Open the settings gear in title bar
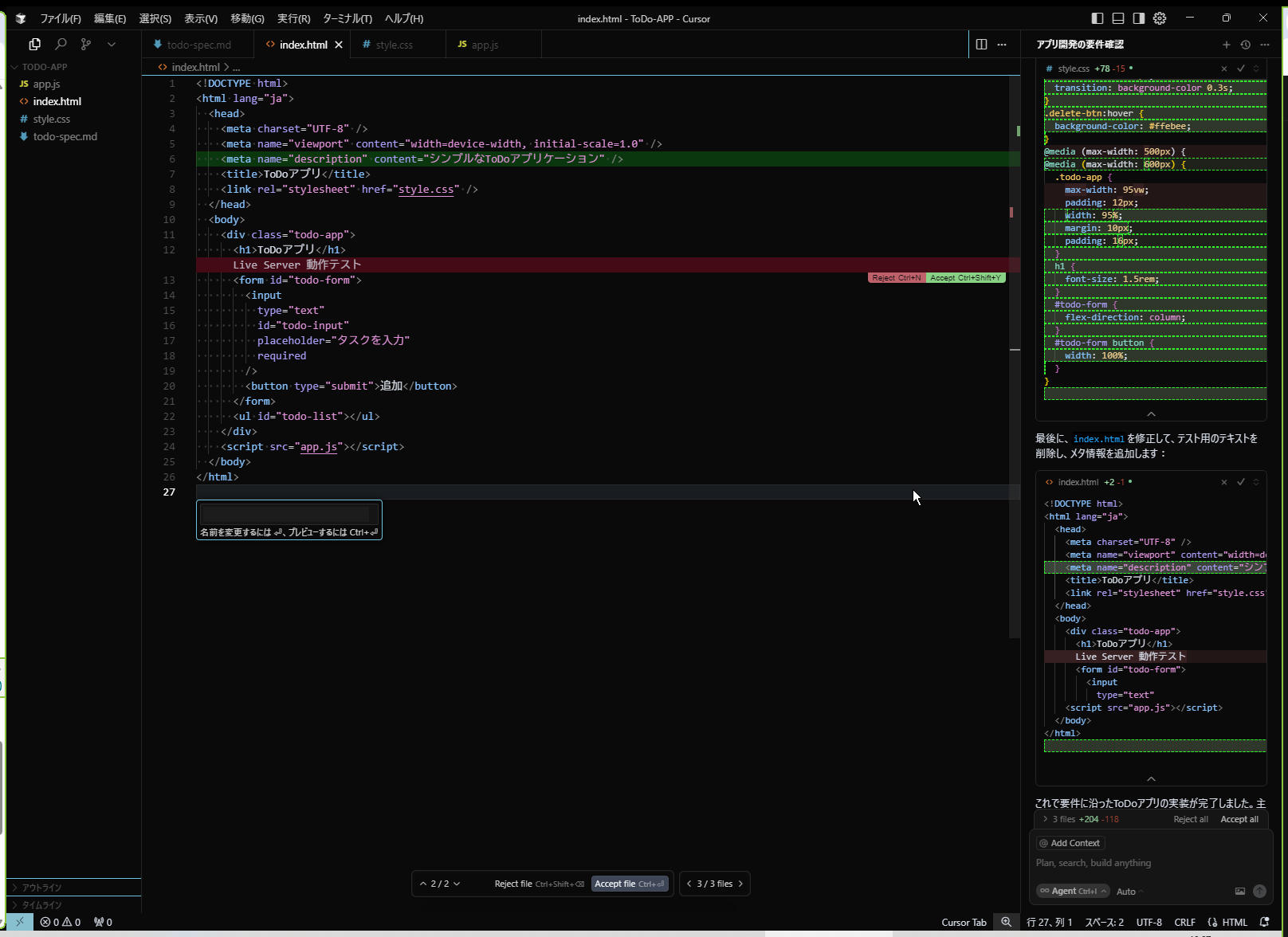This screenshot has width=1288, height=937. [x=1160, y=18]
